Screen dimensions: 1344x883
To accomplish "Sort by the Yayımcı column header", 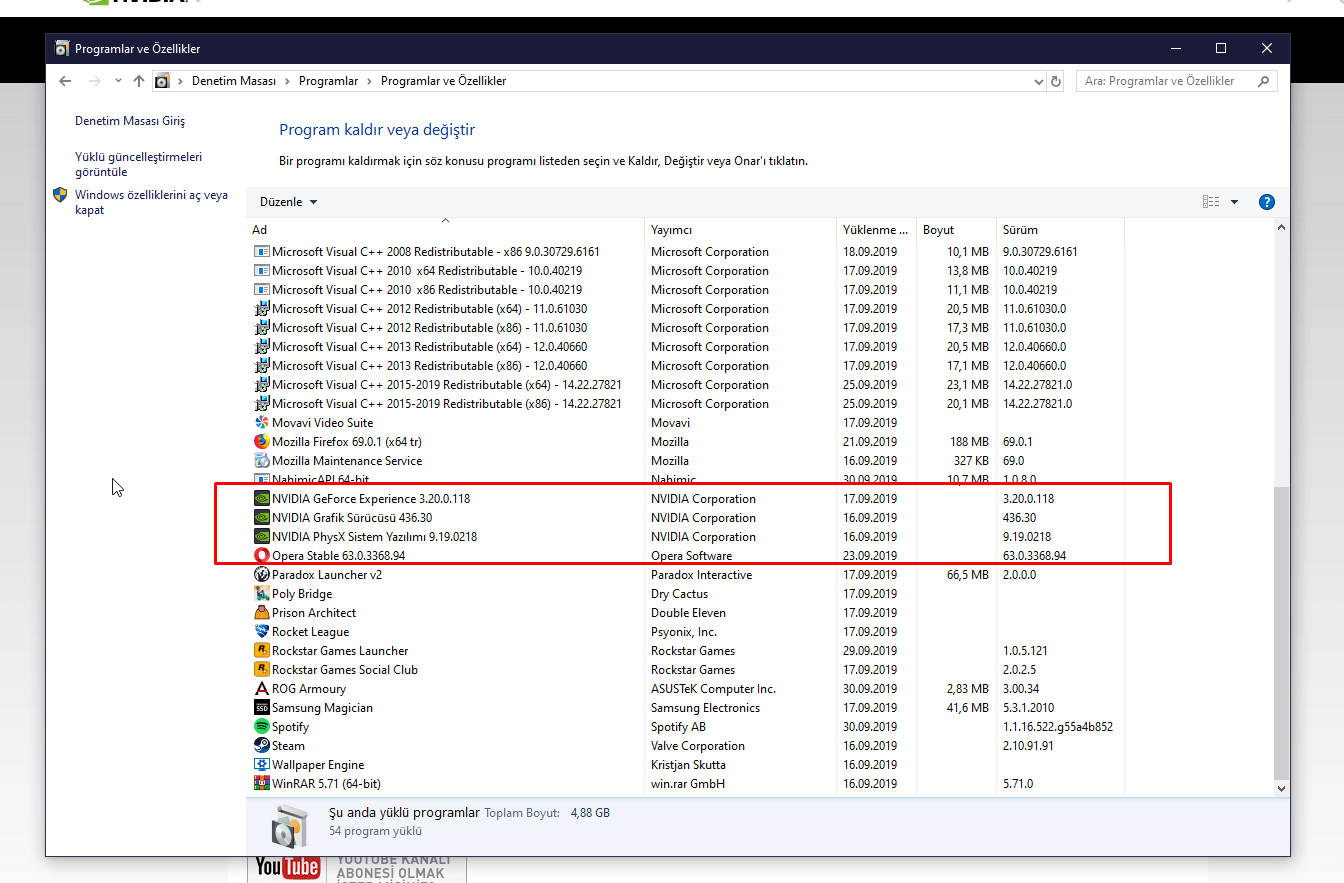I will [x=741, y=230].
